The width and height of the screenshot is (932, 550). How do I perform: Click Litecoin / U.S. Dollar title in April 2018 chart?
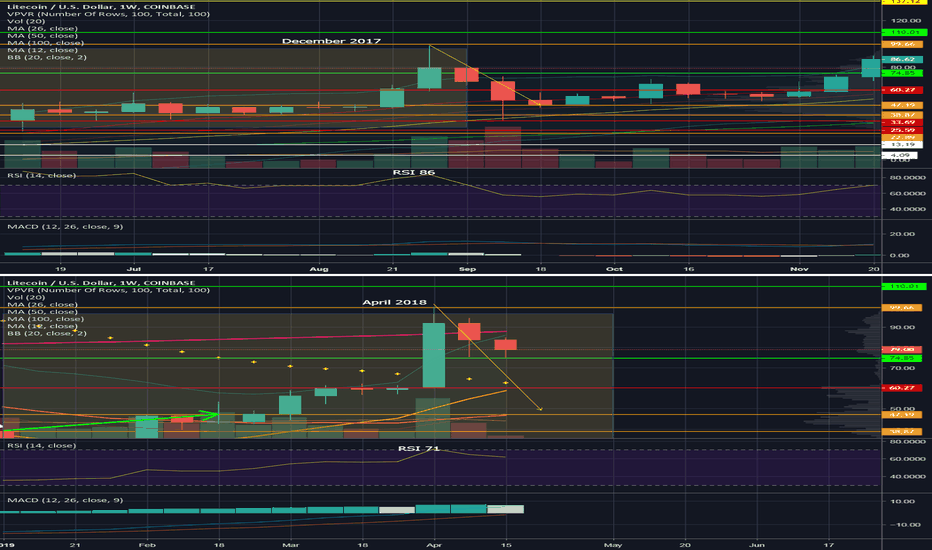click(x=101, y=283)
